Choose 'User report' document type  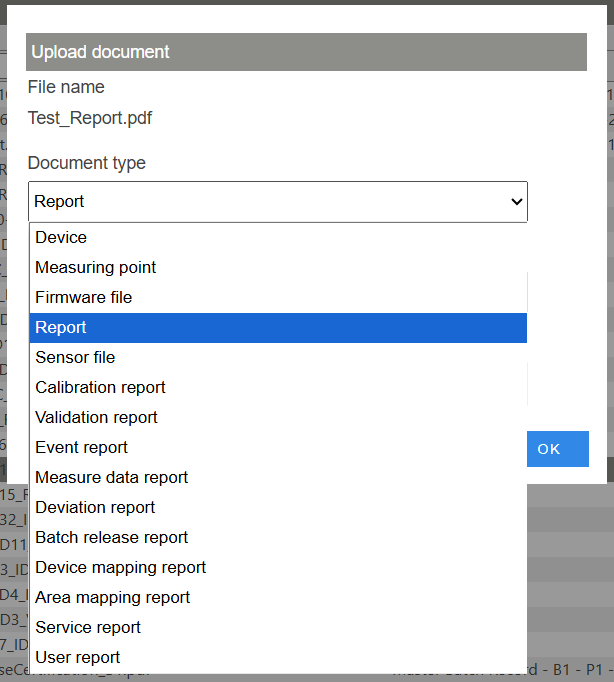(x=278, y=658)
